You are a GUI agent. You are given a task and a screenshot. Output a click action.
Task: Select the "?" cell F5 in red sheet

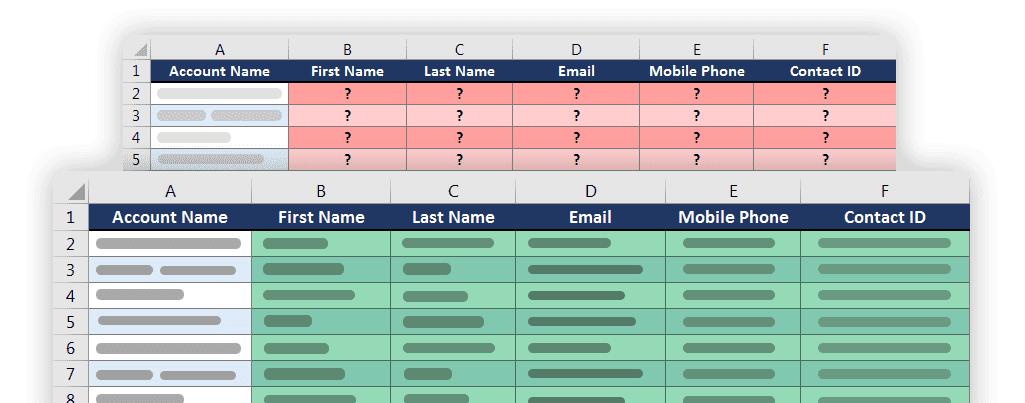tap(825, 160)
